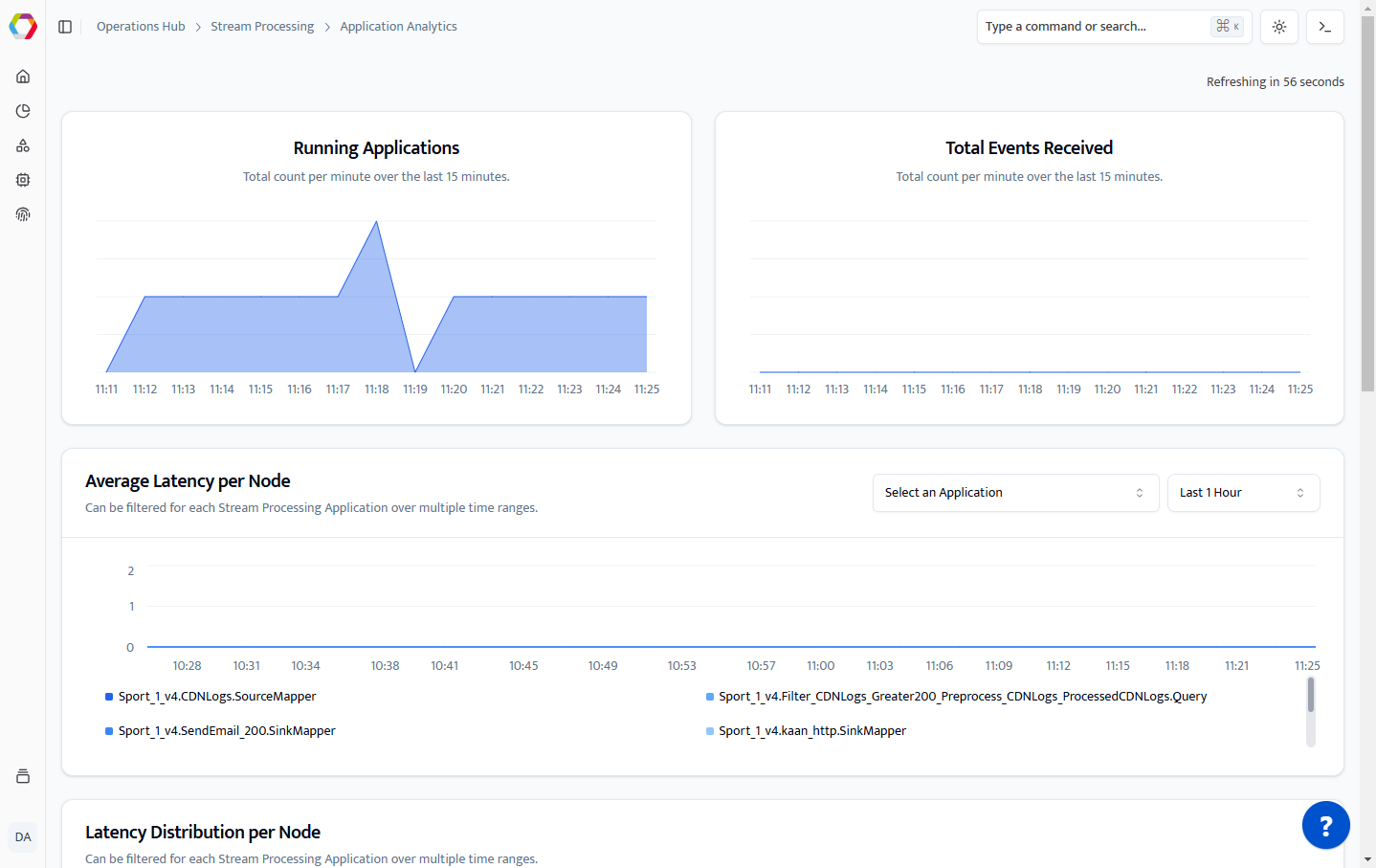Click the blue help question mark button
Screen dimensions: 1376x868
pos(1325,825)
